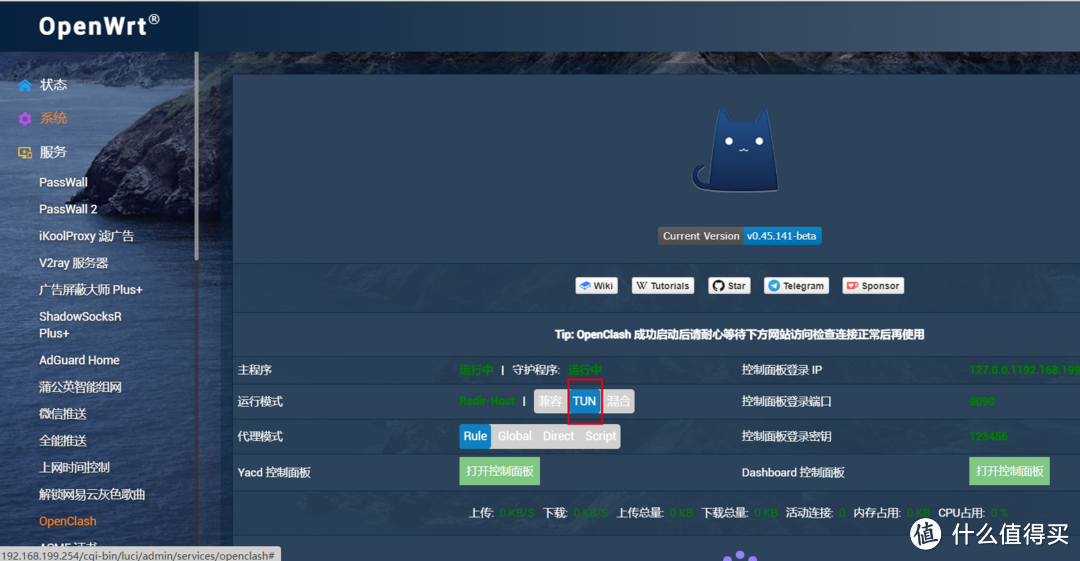Open 全能推送 page
1080x561 pixels.
tap(63, 441)
